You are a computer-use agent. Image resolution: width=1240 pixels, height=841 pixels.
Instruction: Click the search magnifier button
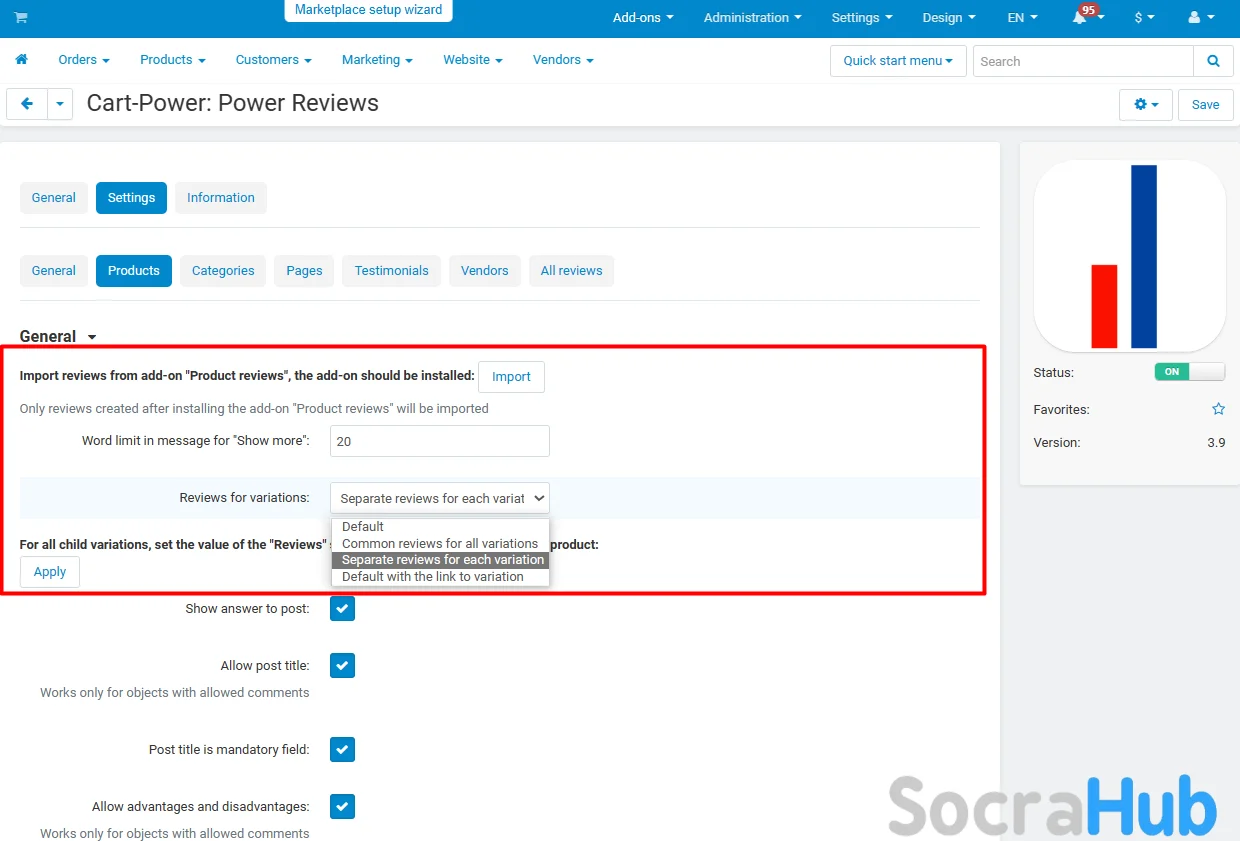click(x=1213, y=61)
